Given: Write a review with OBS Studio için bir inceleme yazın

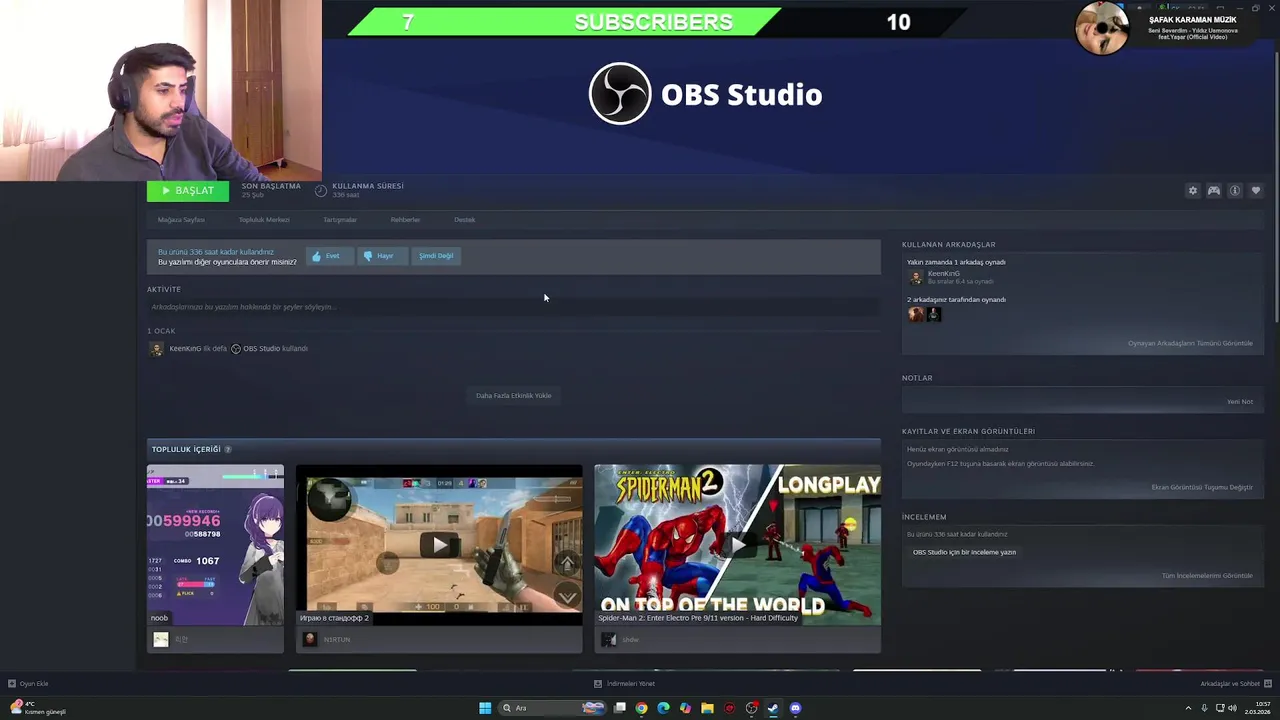Looking at the screenshot, I should [x=964, y=552].
